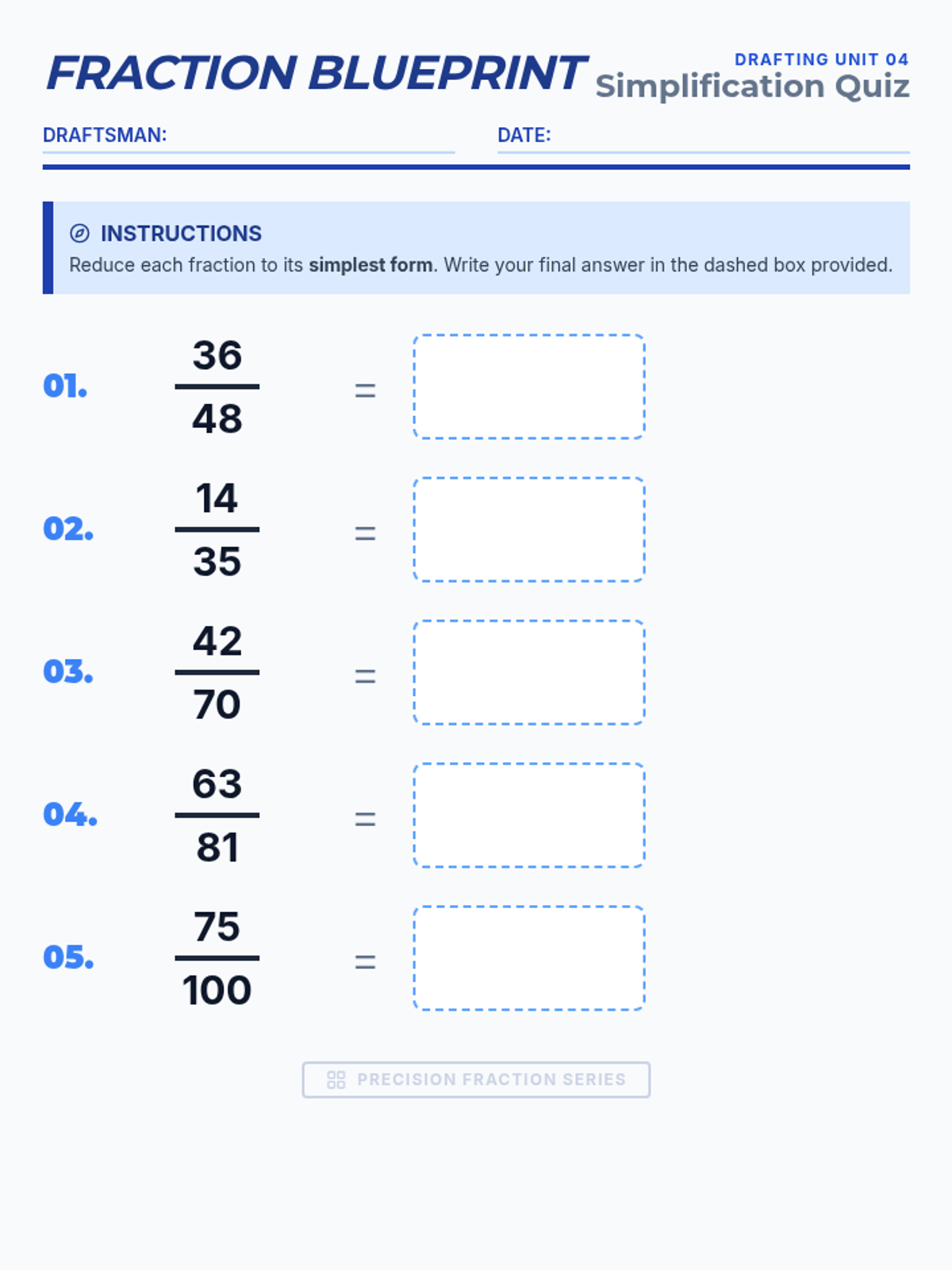This screenshot has height=1270, width=952.
Task: Click the Draftsman name line
Action: tap(309, 138)
